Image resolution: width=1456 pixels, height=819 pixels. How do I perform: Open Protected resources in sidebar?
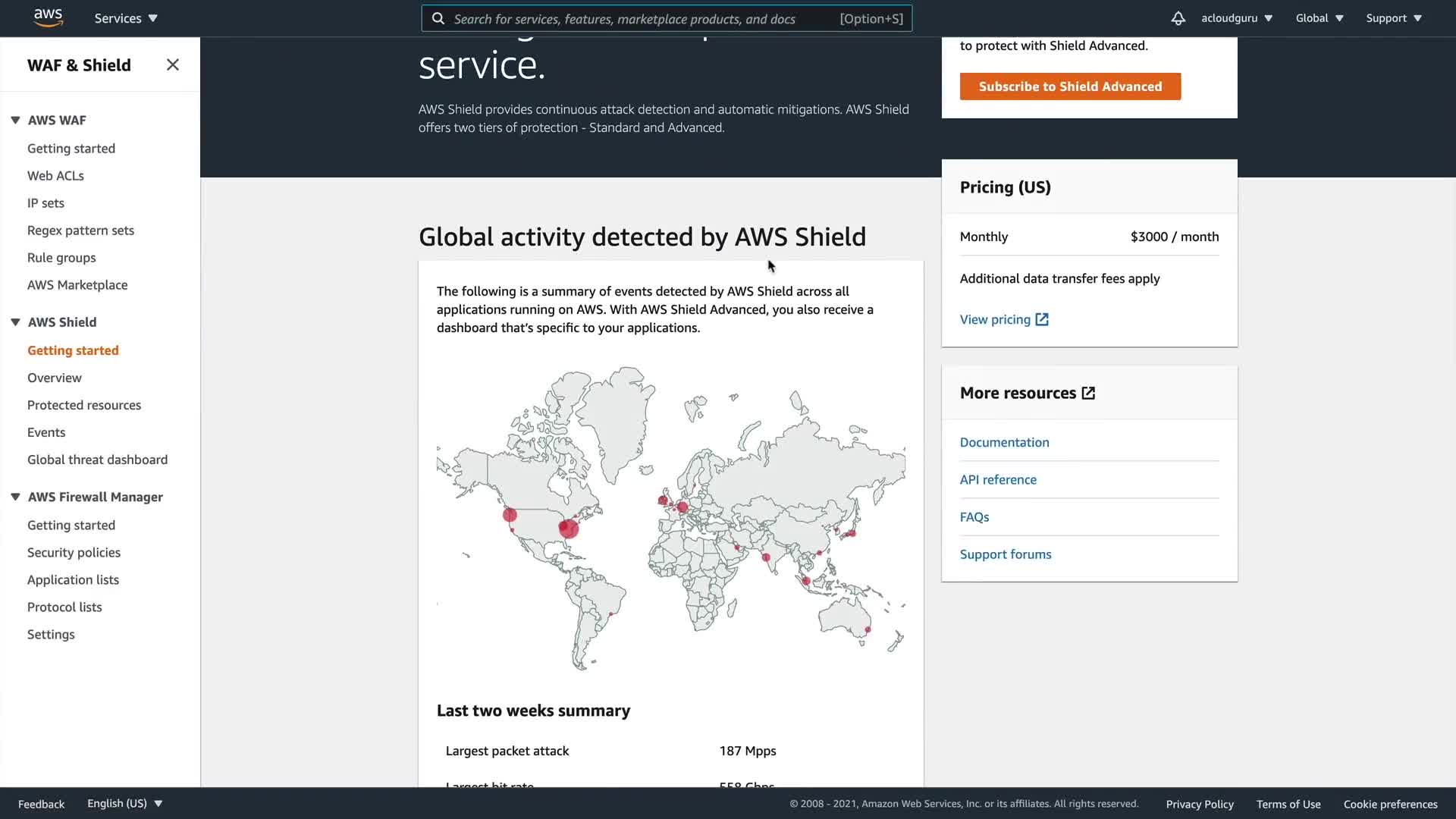[84, 406]
